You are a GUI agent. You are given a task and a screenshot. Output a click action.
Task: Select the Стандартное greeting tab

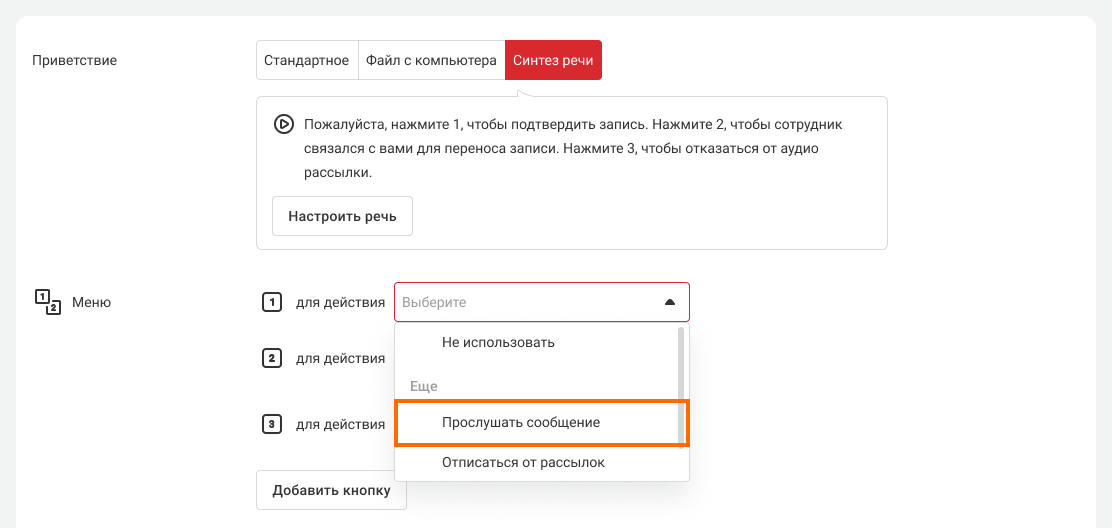point(306,60)
